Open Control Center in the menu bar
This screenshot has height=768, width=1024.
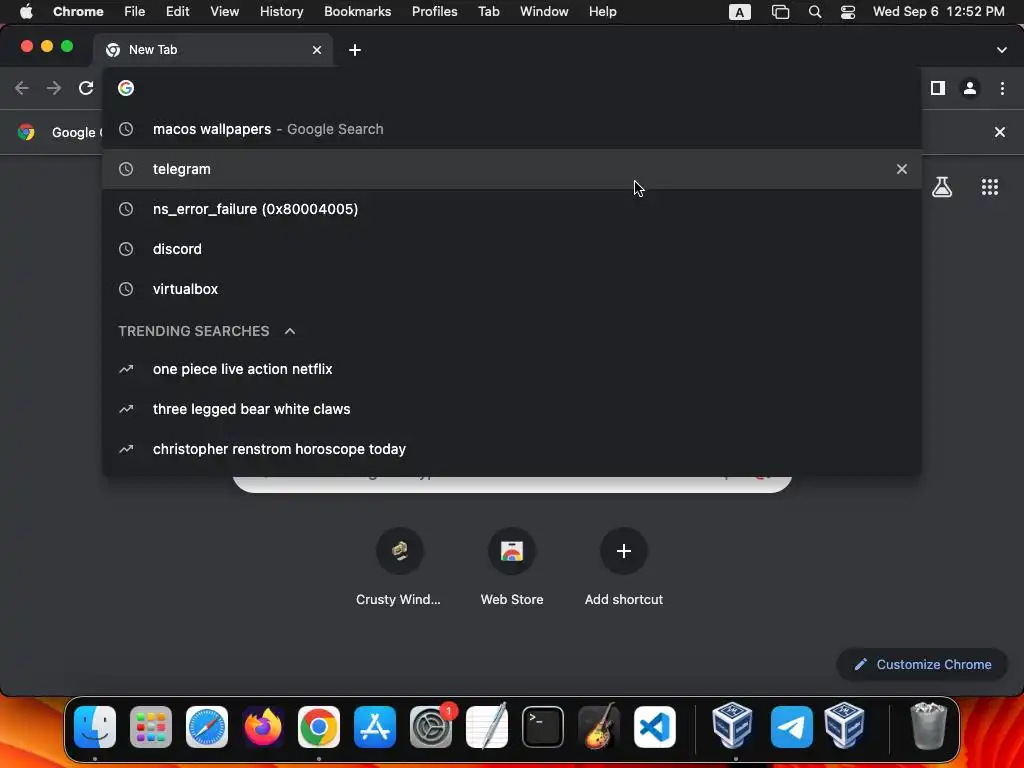click(x=848, y=12)
